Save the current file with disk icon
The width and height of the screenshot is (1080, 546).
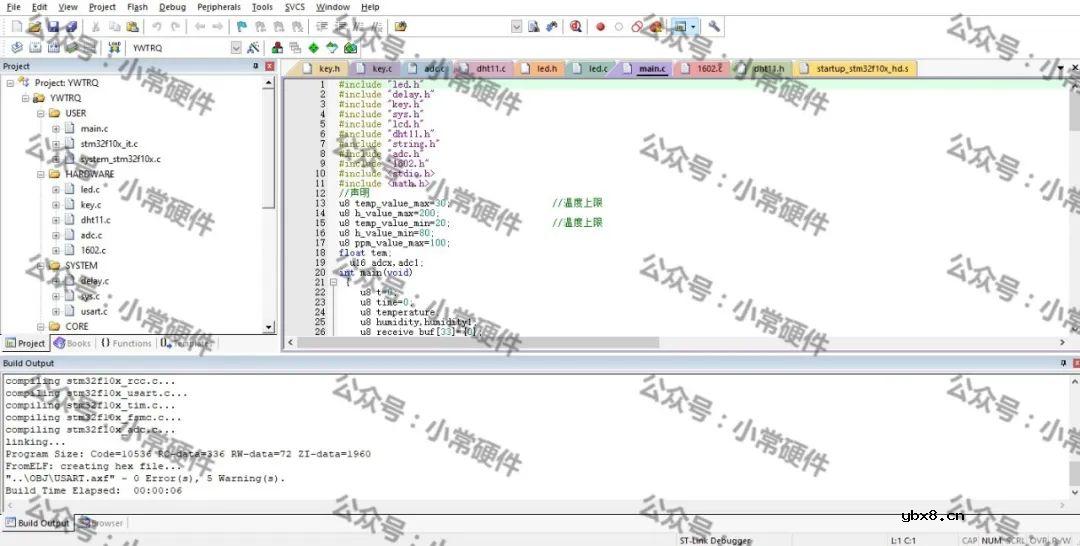coord(53,27)
